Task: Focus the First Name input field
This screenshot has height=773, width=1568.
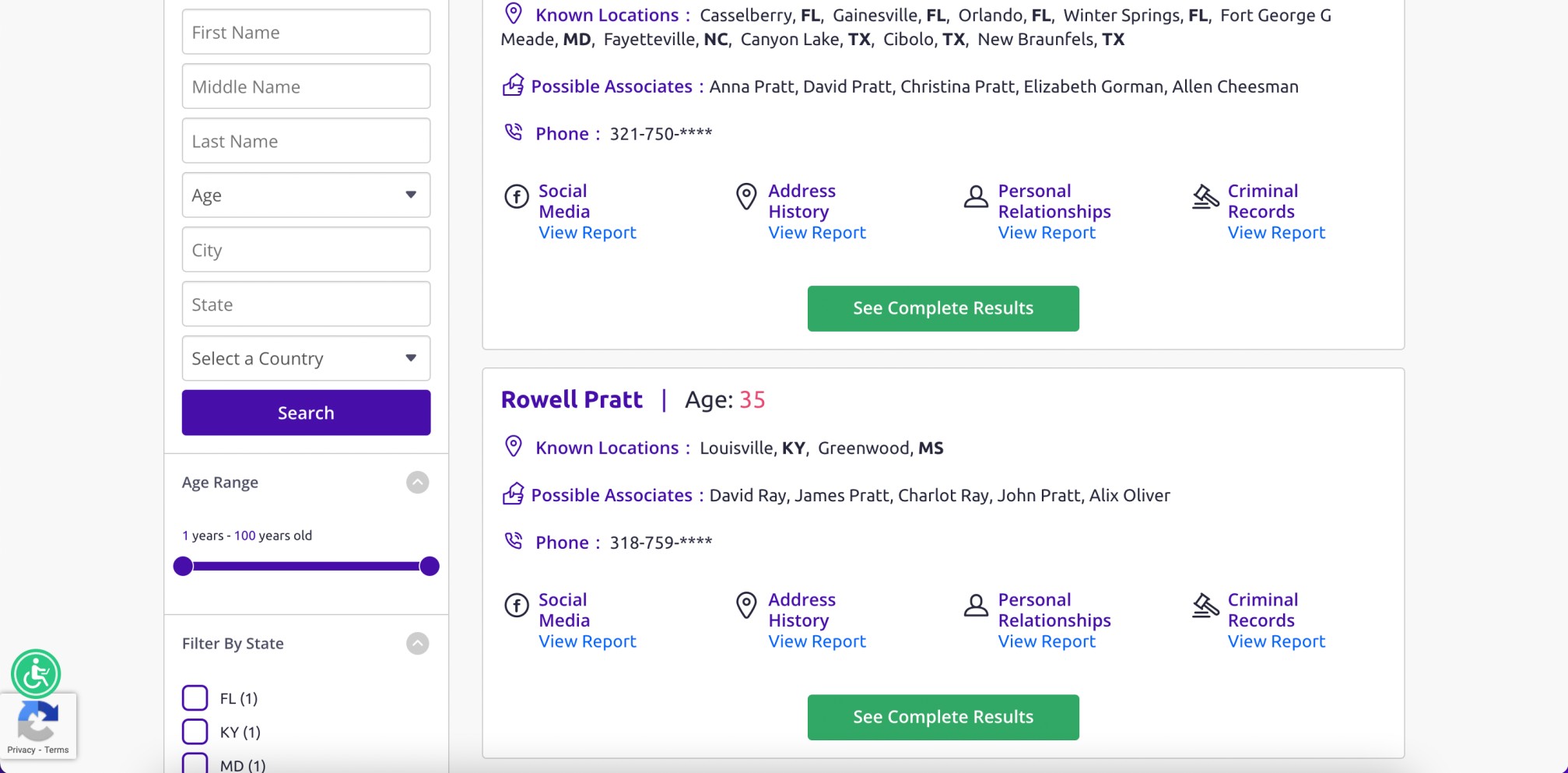Action: [306, 32]
